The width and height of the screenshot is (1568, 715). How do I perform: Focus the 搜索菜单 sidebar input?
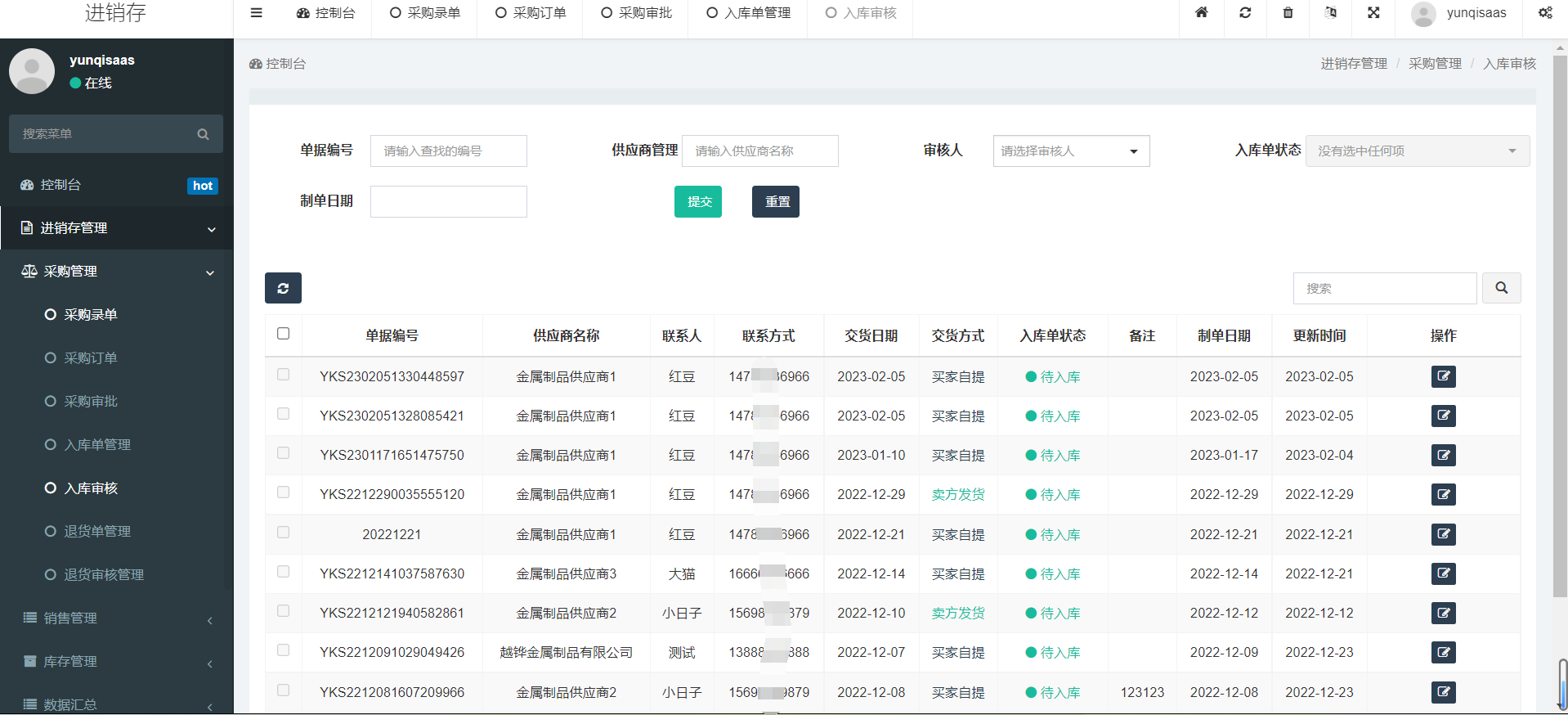105,134
